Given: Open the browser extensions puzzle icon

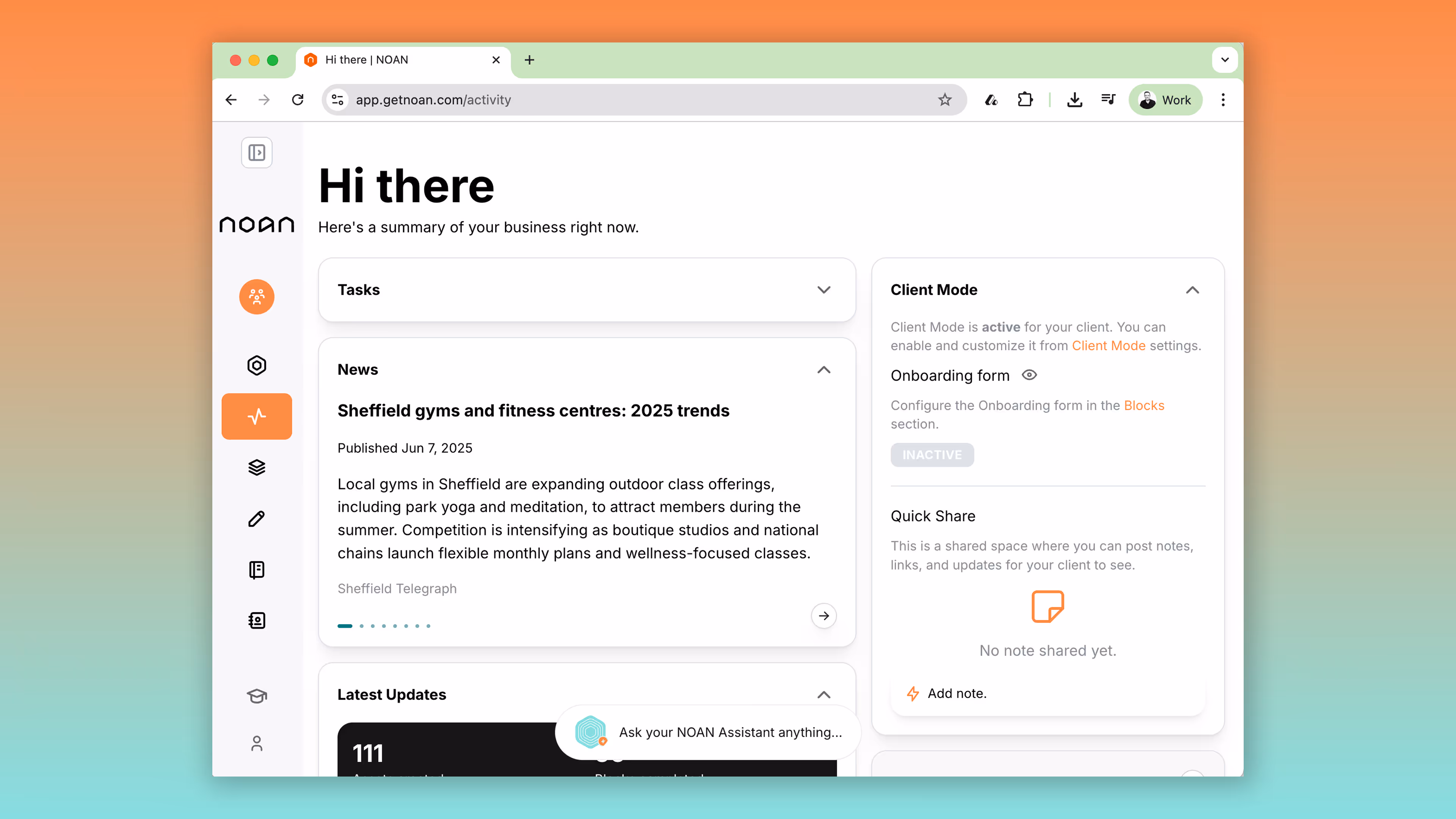Looking at the screenshot, I should [1025, 100].
